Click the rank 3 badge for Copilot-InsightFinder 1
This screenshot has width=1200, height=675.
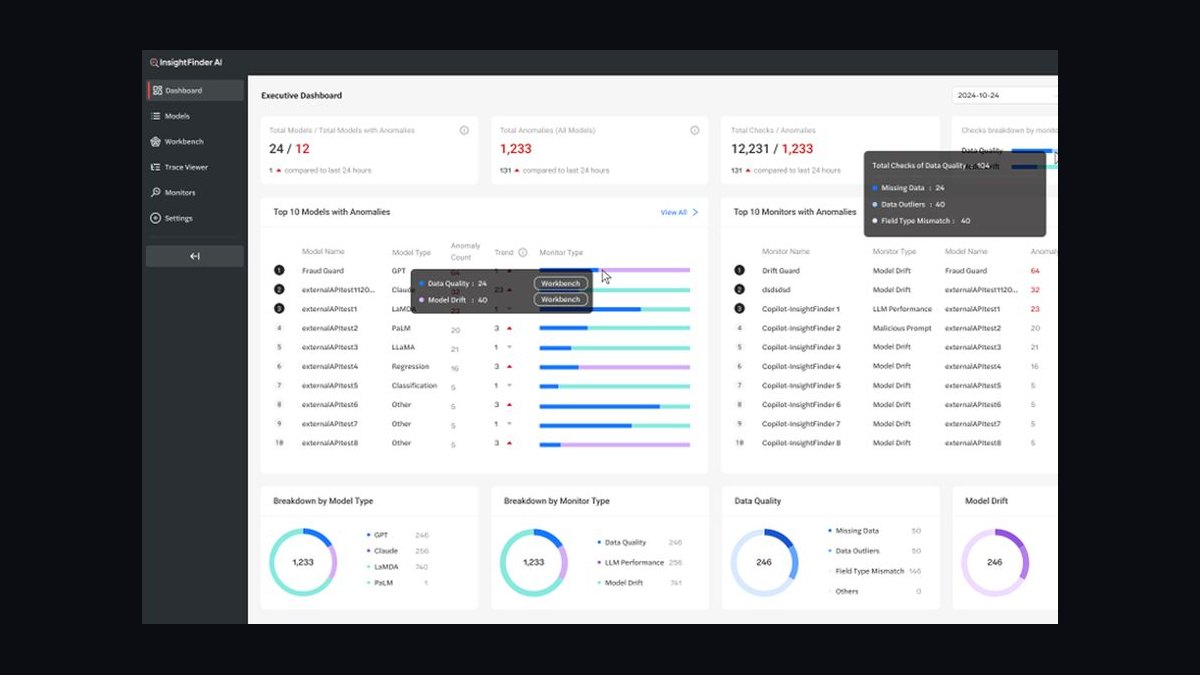[739, 308]
